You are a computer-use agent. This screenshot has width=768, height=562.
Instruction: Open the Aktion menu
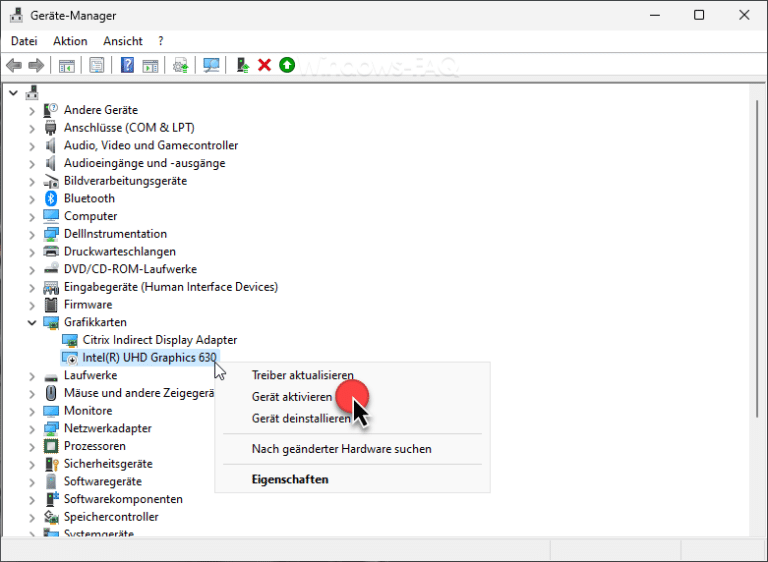(70, 41)
